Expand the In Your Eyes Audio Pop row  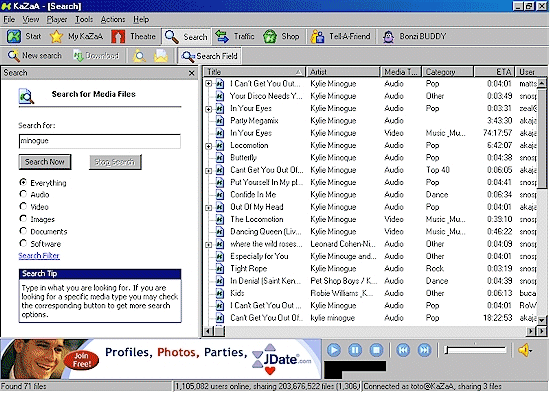(x=209, y=109)
